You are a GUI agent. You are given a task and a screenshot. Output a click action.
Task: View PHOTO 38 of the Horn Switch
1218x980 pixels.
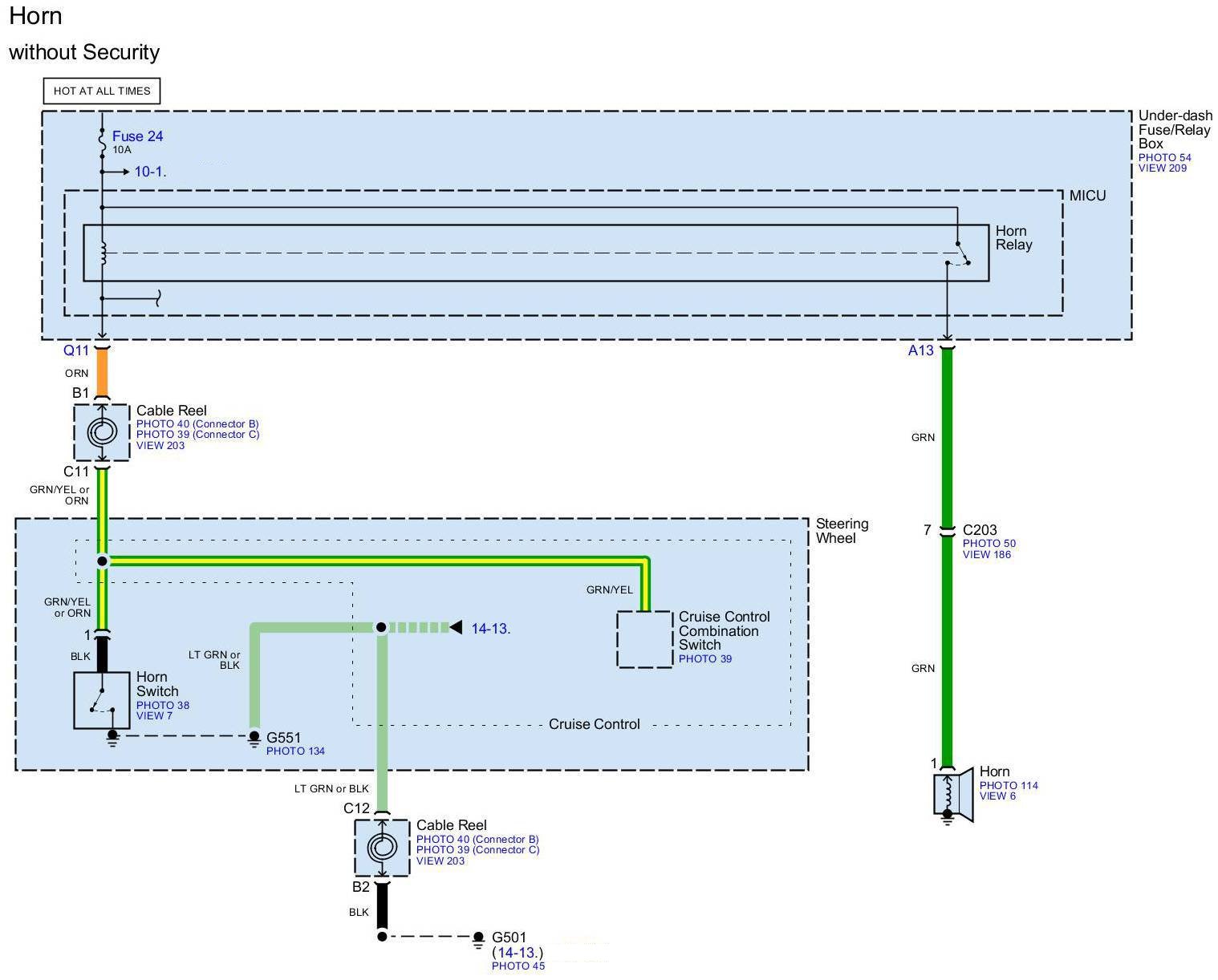click(x=163, y=705)
